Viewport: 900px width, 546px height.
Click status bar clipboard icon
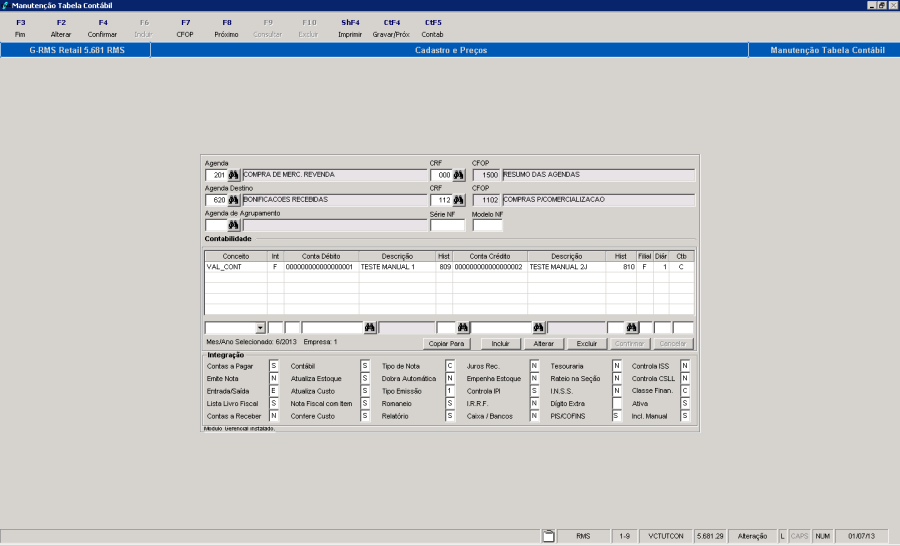(x=549, y=536)
